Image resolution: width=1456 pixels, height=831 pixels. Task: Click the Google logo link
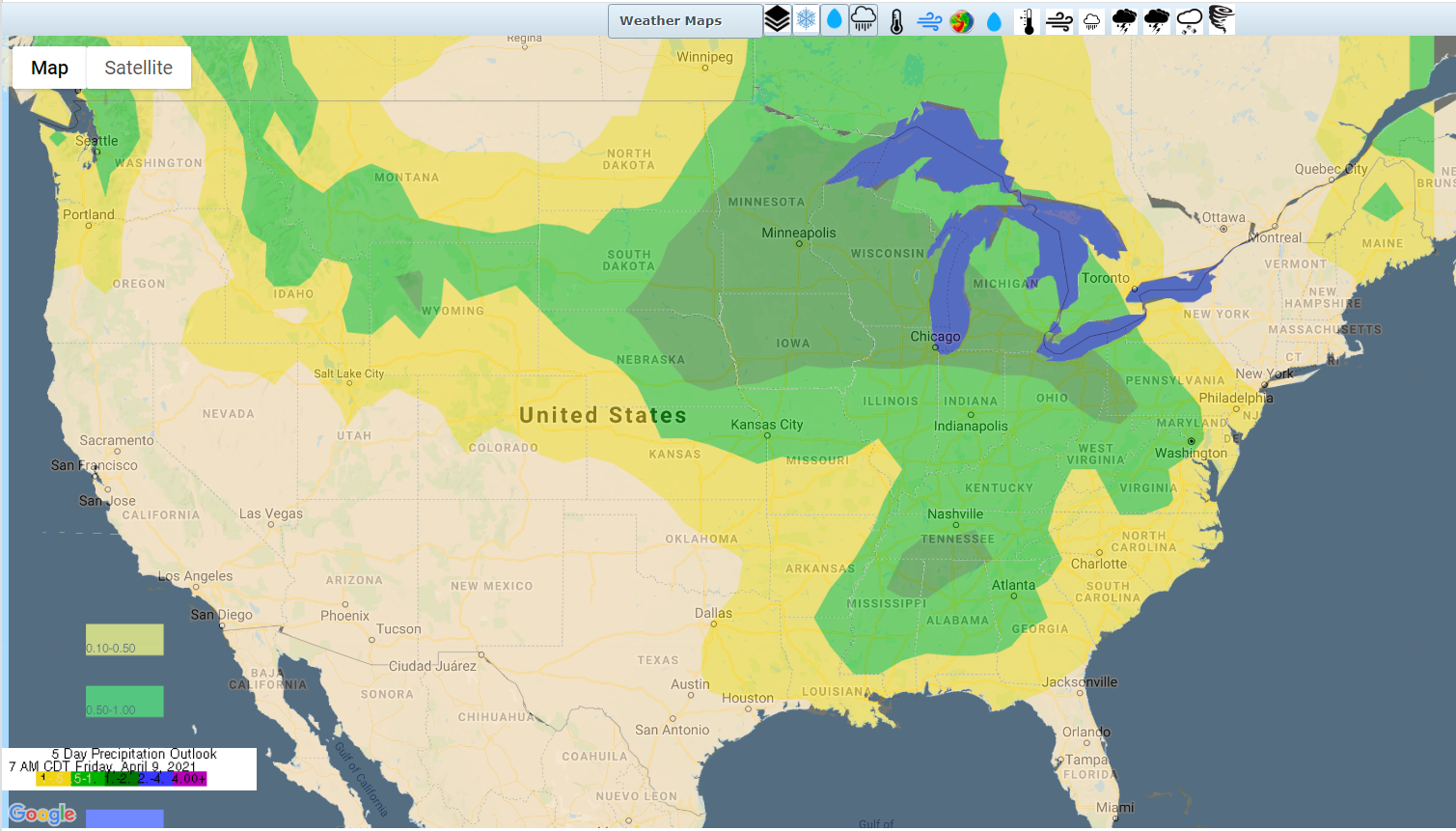click(x=41, y=814)
